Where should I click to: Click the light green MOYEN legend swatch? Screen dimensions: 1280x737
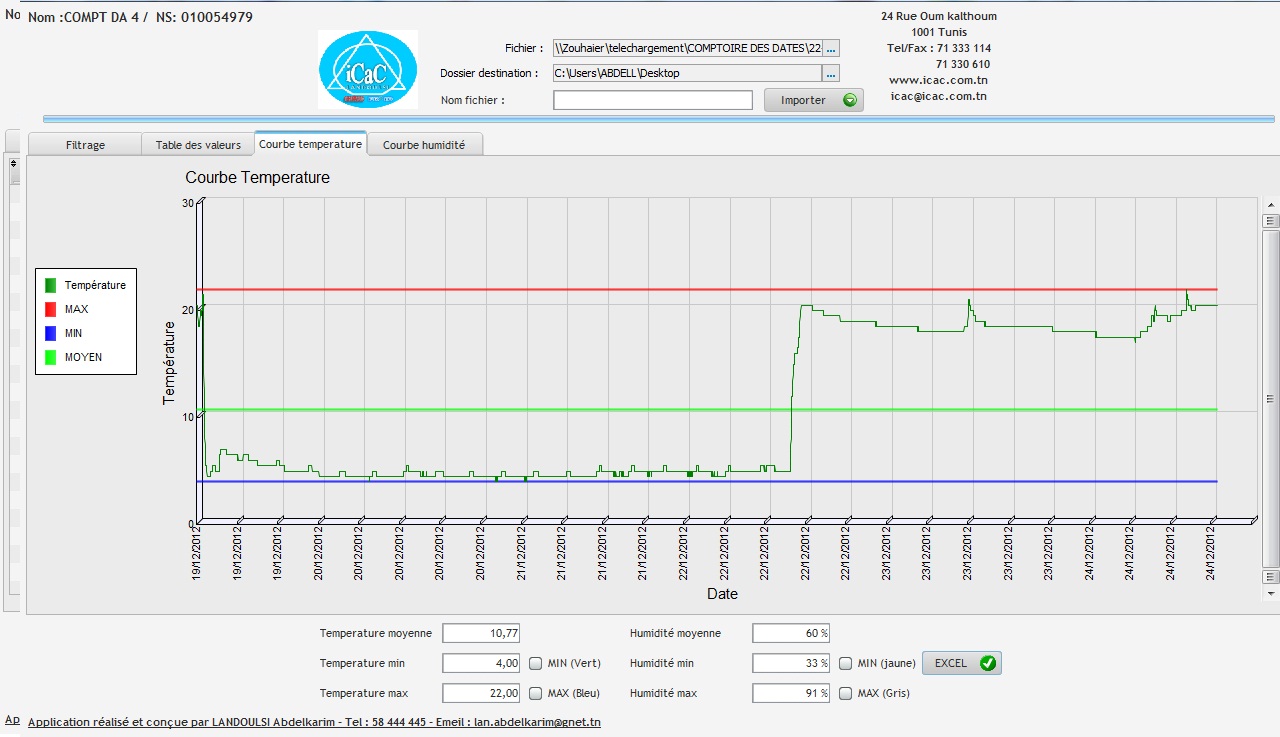coord(51,357)
